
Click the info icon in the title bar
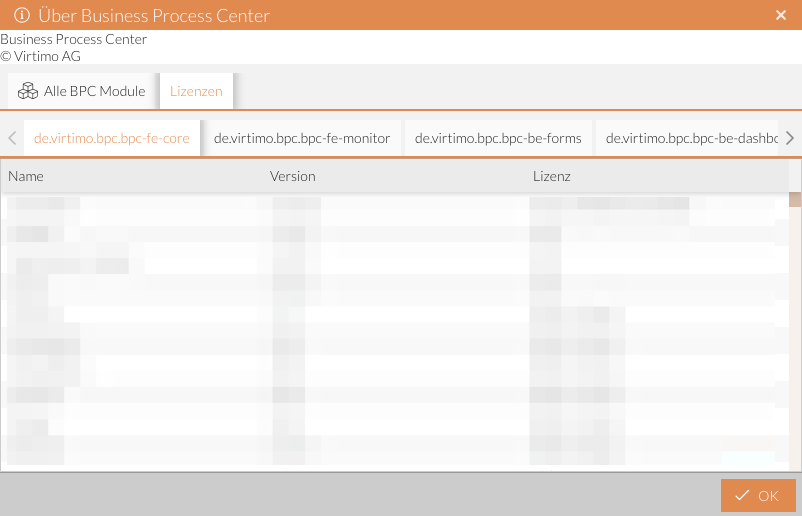(x=20, y=15)
